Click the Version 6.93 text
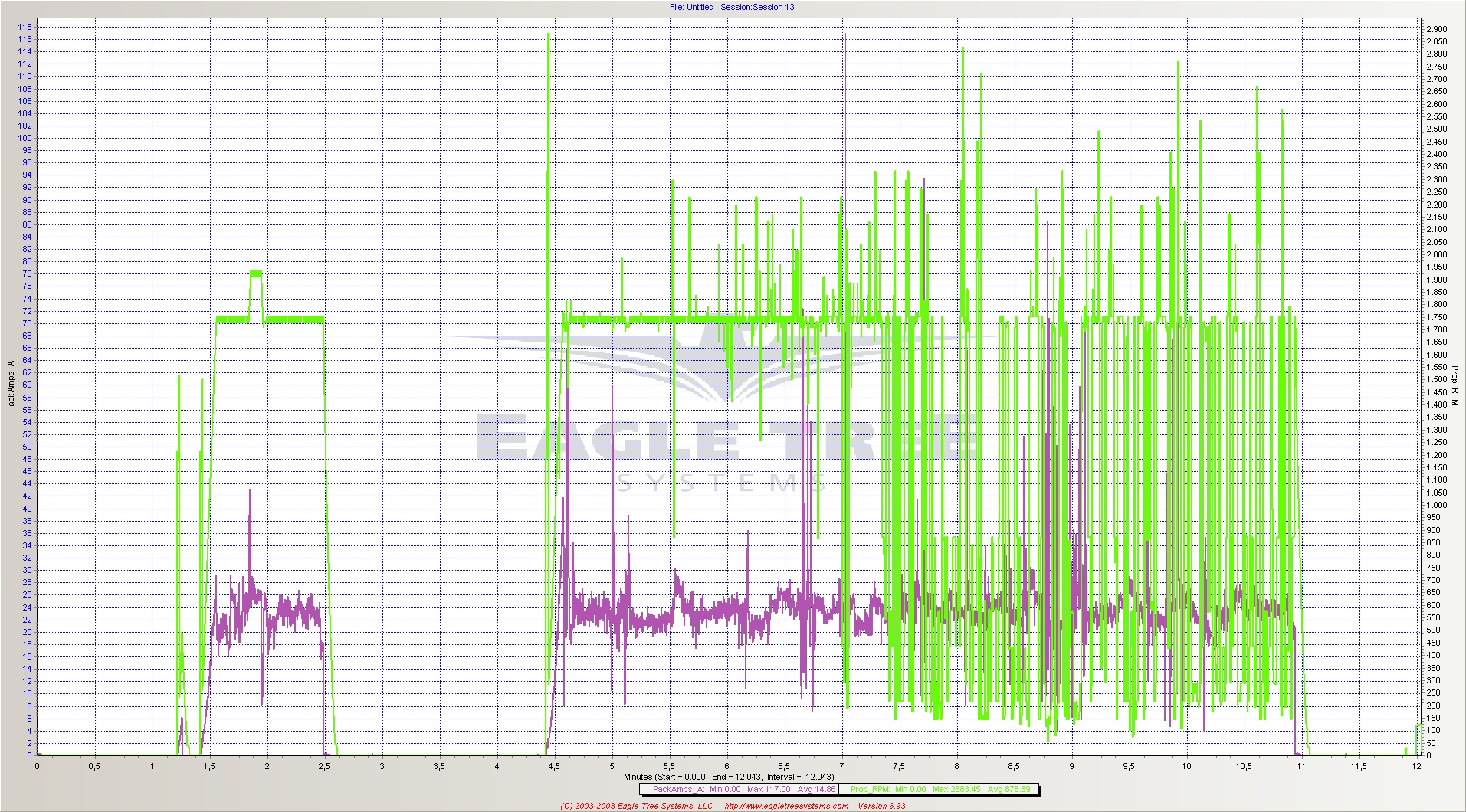The image size is (1466, 812). (881, 806)
